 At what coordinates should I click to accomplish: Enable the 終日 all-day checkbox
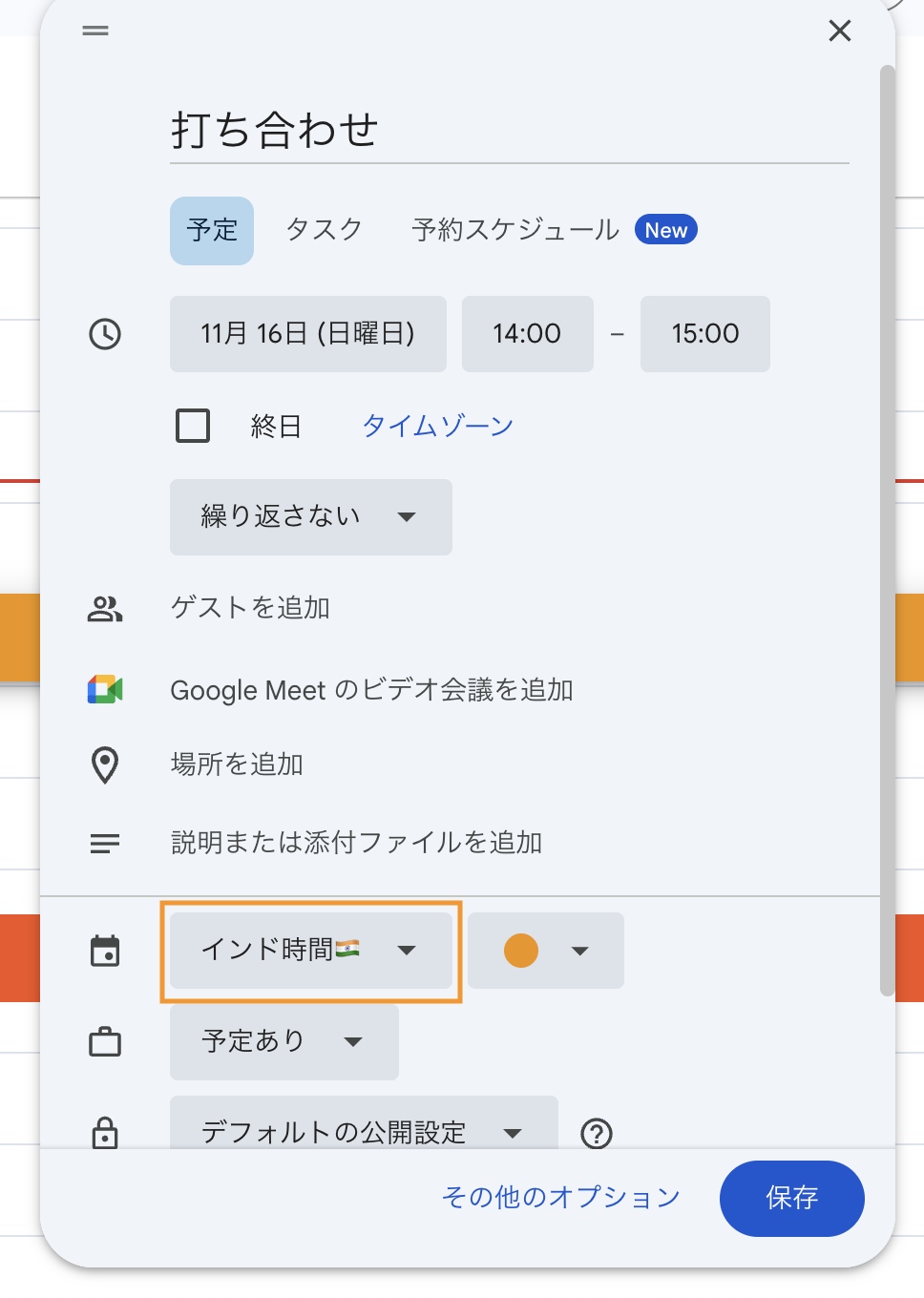click(x=193, y=426)
